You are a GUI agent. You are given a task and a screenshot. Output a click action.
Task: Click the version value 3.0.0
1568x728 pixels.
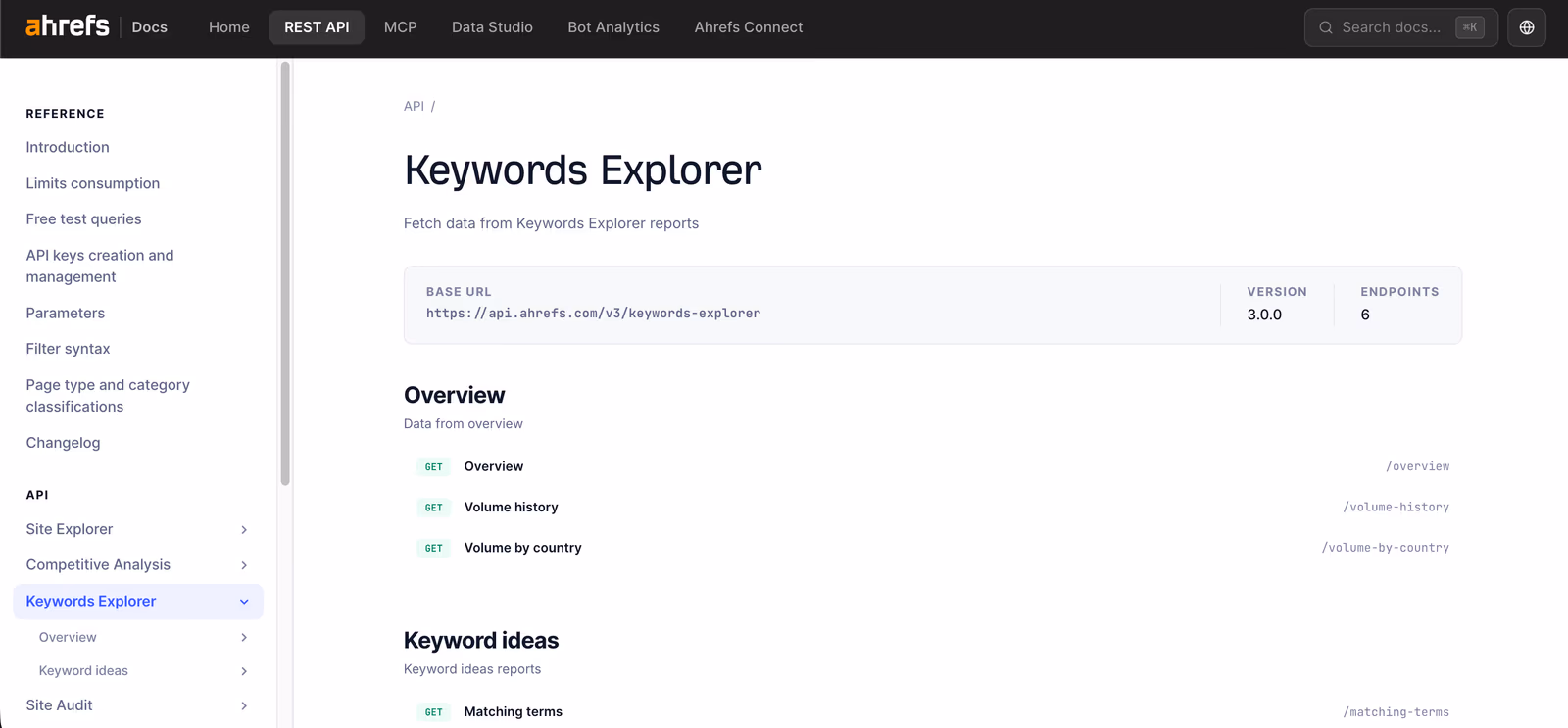(x=1264, y=315)
